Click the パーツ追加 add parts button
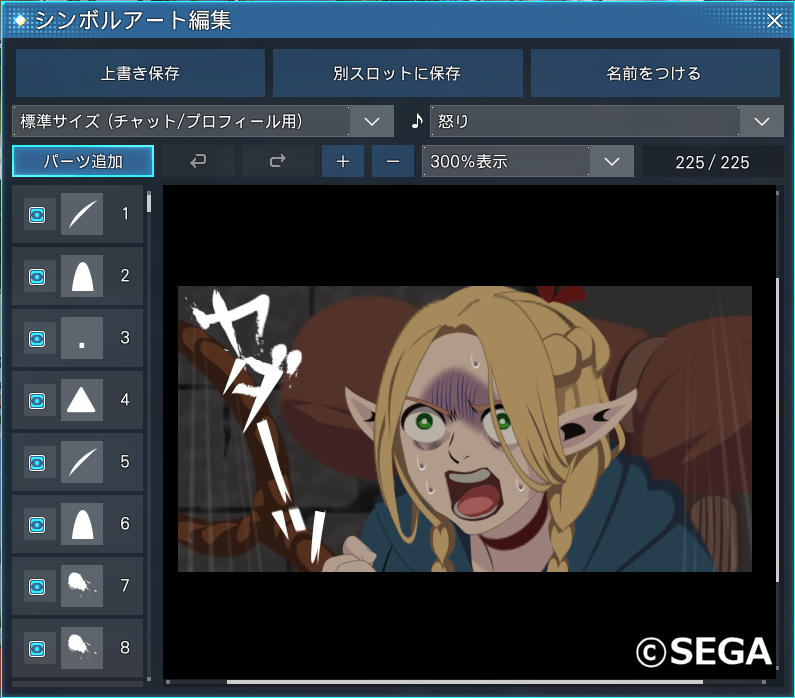795x698 pixels. 83,161
